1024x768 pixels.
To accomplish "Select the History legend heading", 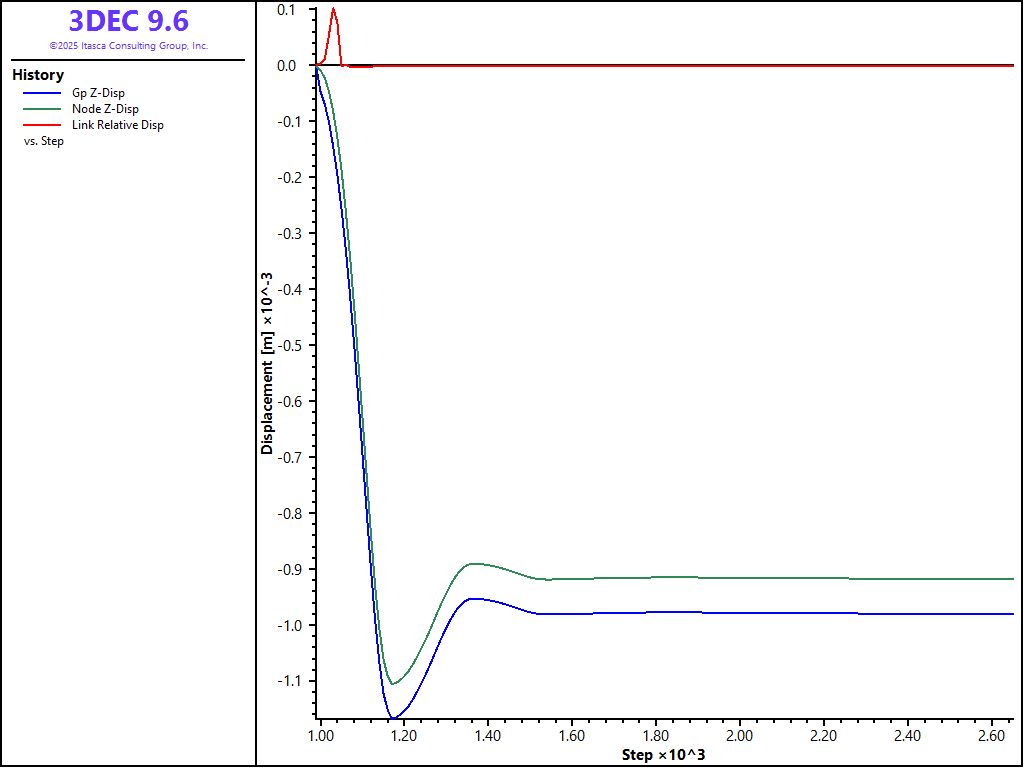I will click(x=38, y=75).
